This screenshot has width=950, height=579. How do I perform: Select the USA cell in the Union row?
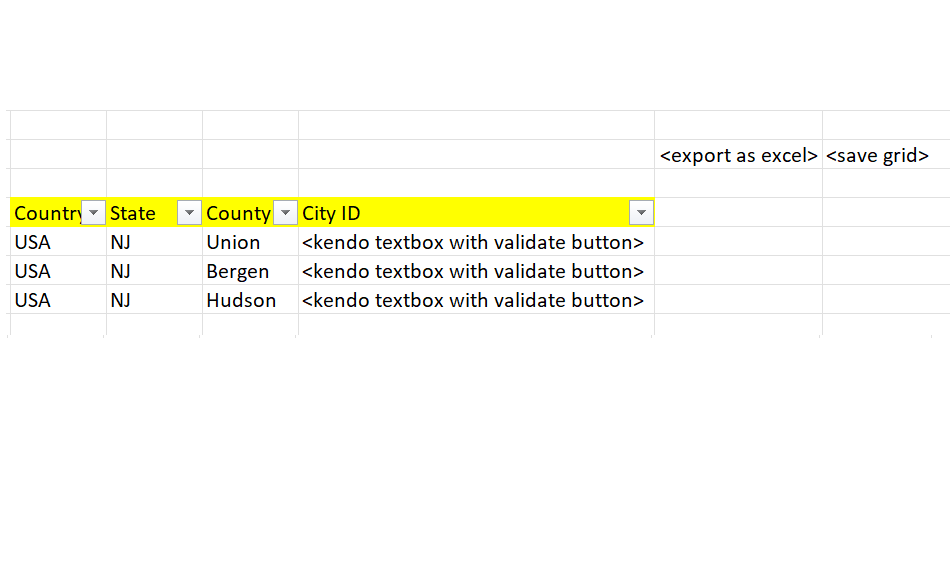point(33,242)
